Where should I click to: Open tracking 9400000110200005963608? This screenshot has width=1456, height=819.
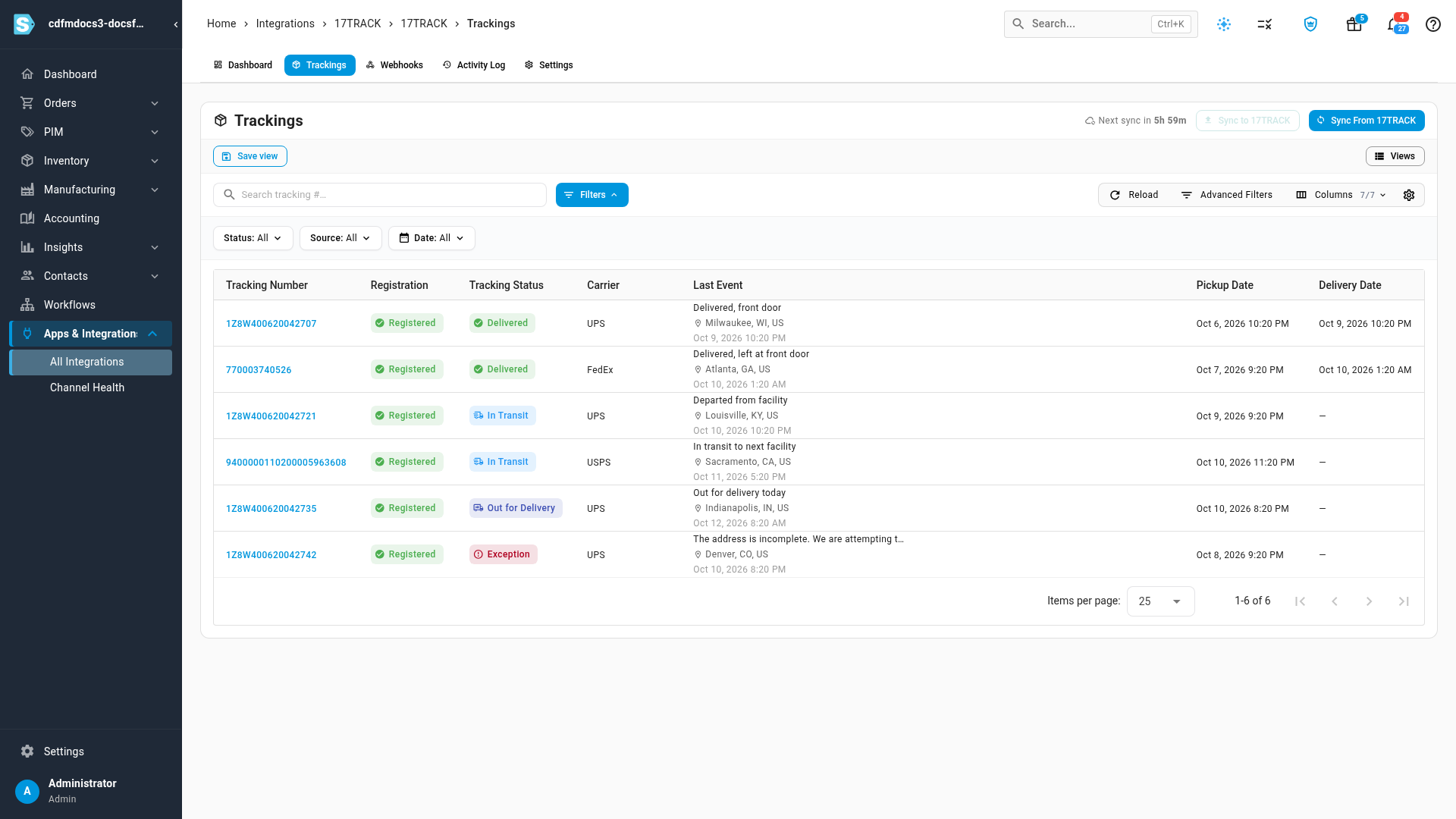click(286, 463)
